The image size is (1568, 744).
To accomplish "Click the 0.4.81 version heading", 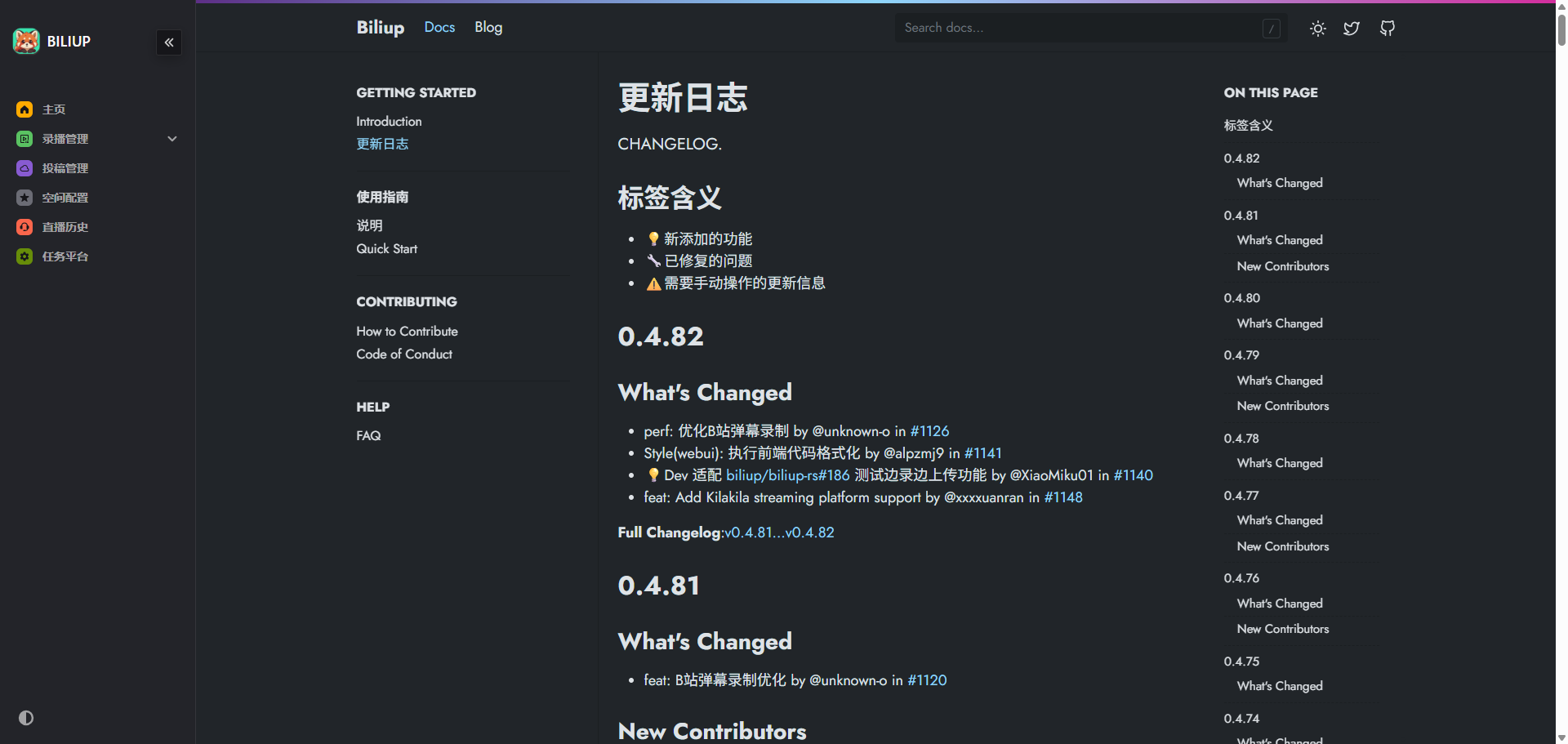I will tap(659, 585).
